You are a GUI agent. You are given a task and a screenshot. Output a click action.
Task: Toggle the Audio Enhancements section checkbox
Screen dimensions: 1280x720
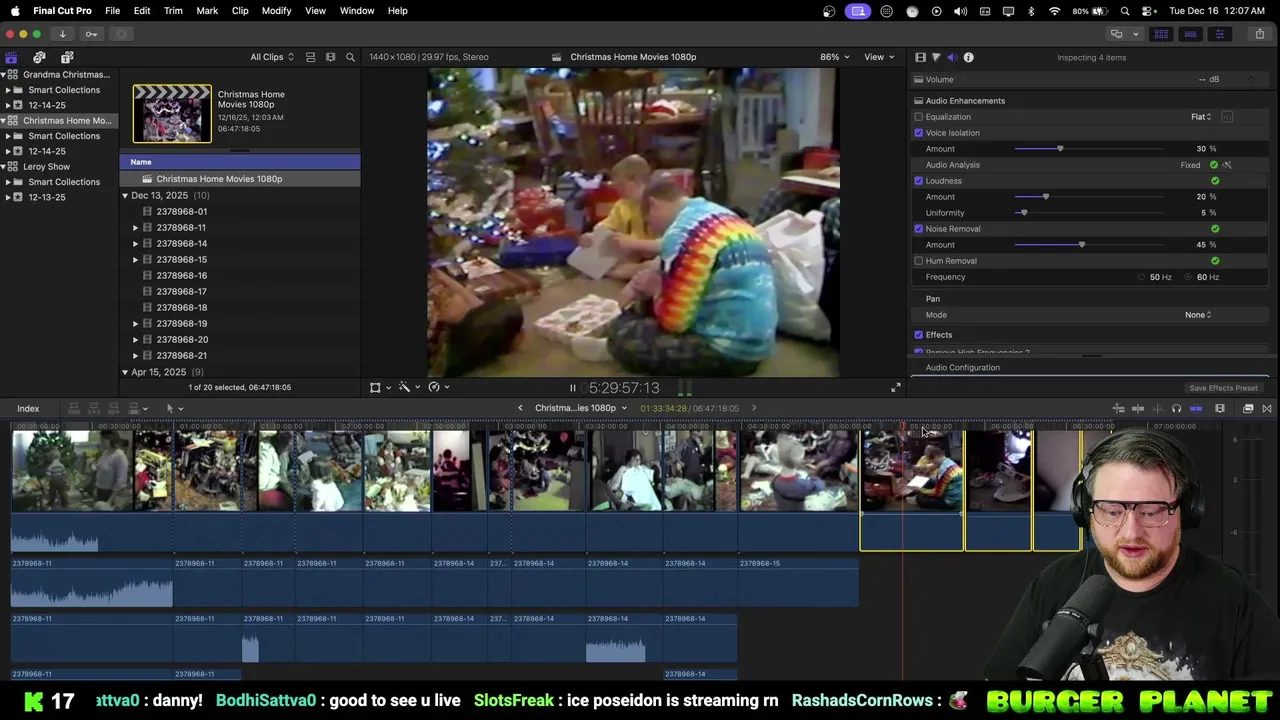(918, 101)
